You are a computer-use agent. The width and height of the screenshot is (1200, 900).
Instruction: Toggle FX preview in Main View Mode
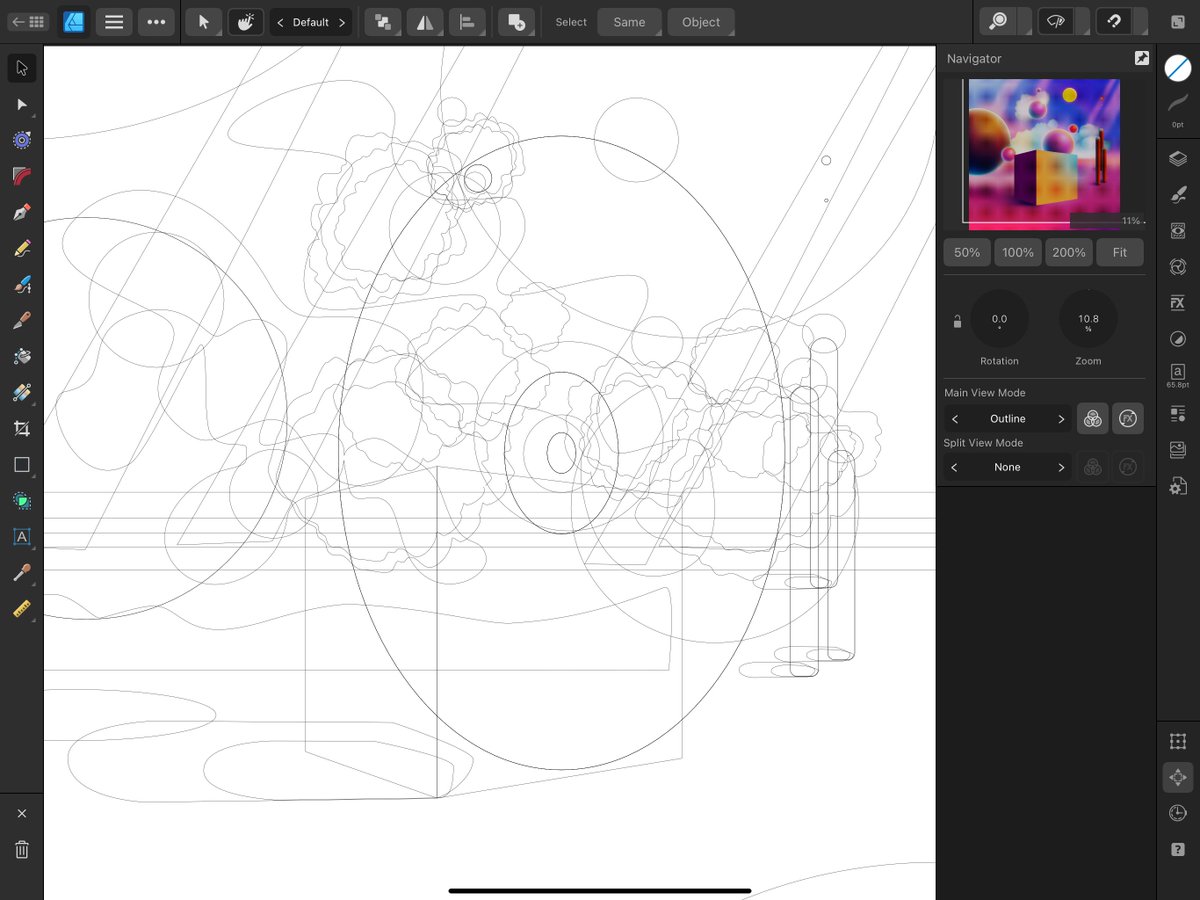tap(1128, 418)
